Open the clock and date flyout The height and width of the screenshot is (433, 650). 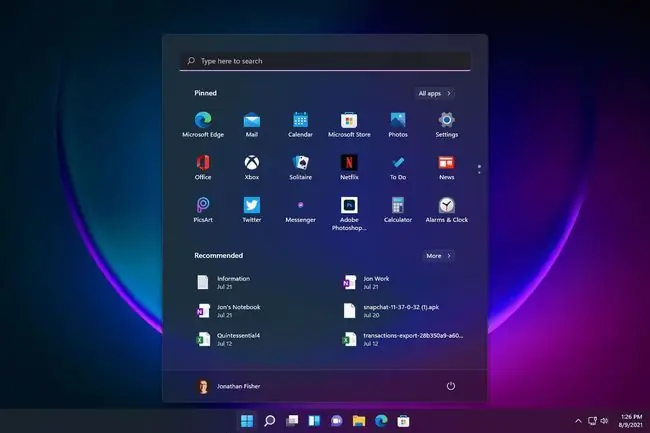630,421
